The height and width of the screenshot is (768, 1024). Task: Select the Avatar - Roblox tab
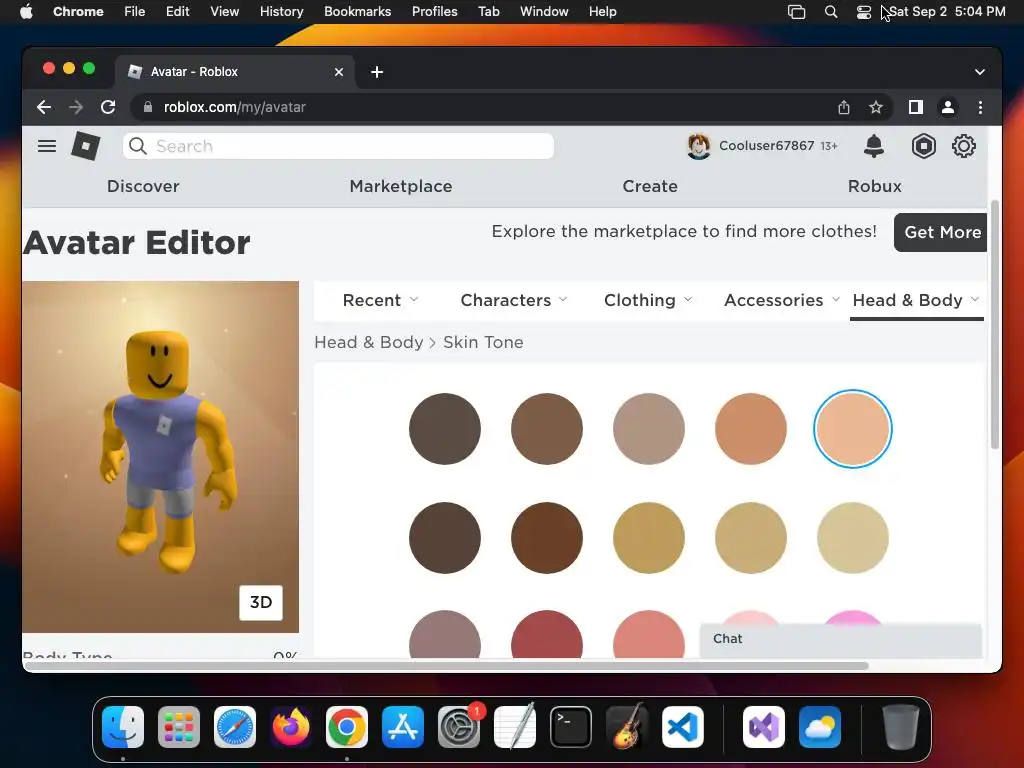pyautogui.click(x=235, y=72)
